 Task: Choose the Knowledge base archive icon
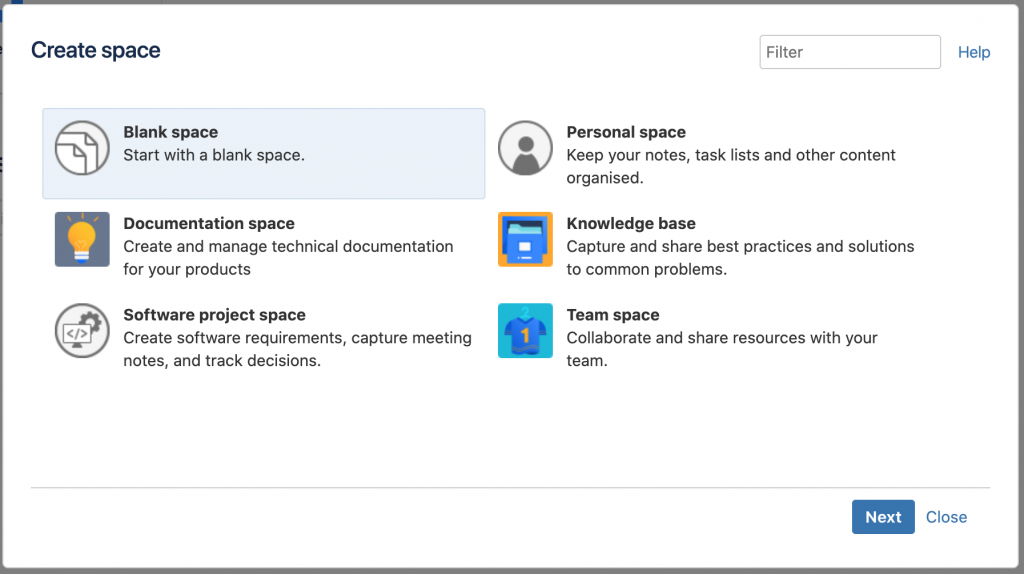pos(525,239)
